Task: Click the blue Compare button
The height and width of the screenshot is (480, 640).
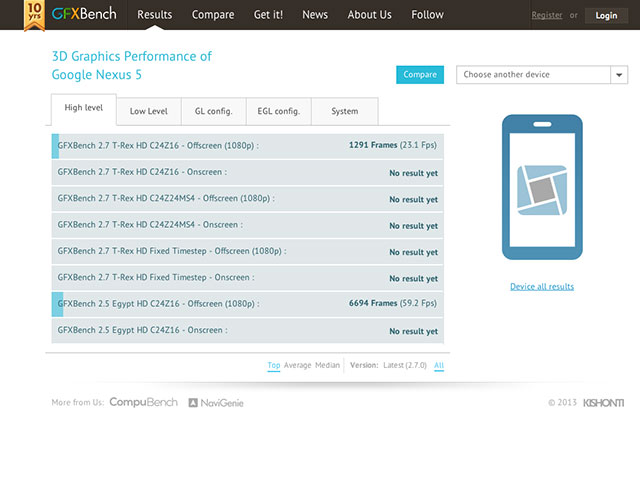Action: [420, 75]
